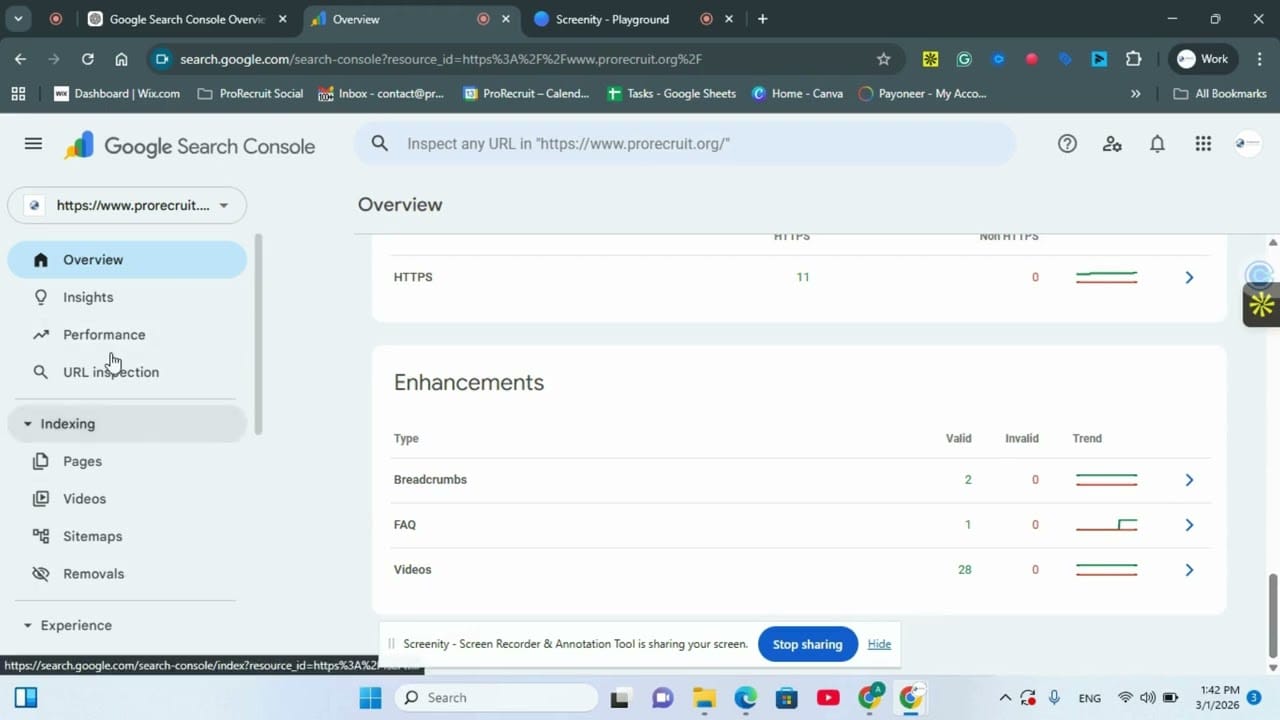This screenshot has height=720, width=1280.
Task: Open the Google apps grid
Action: (1203, 144)
